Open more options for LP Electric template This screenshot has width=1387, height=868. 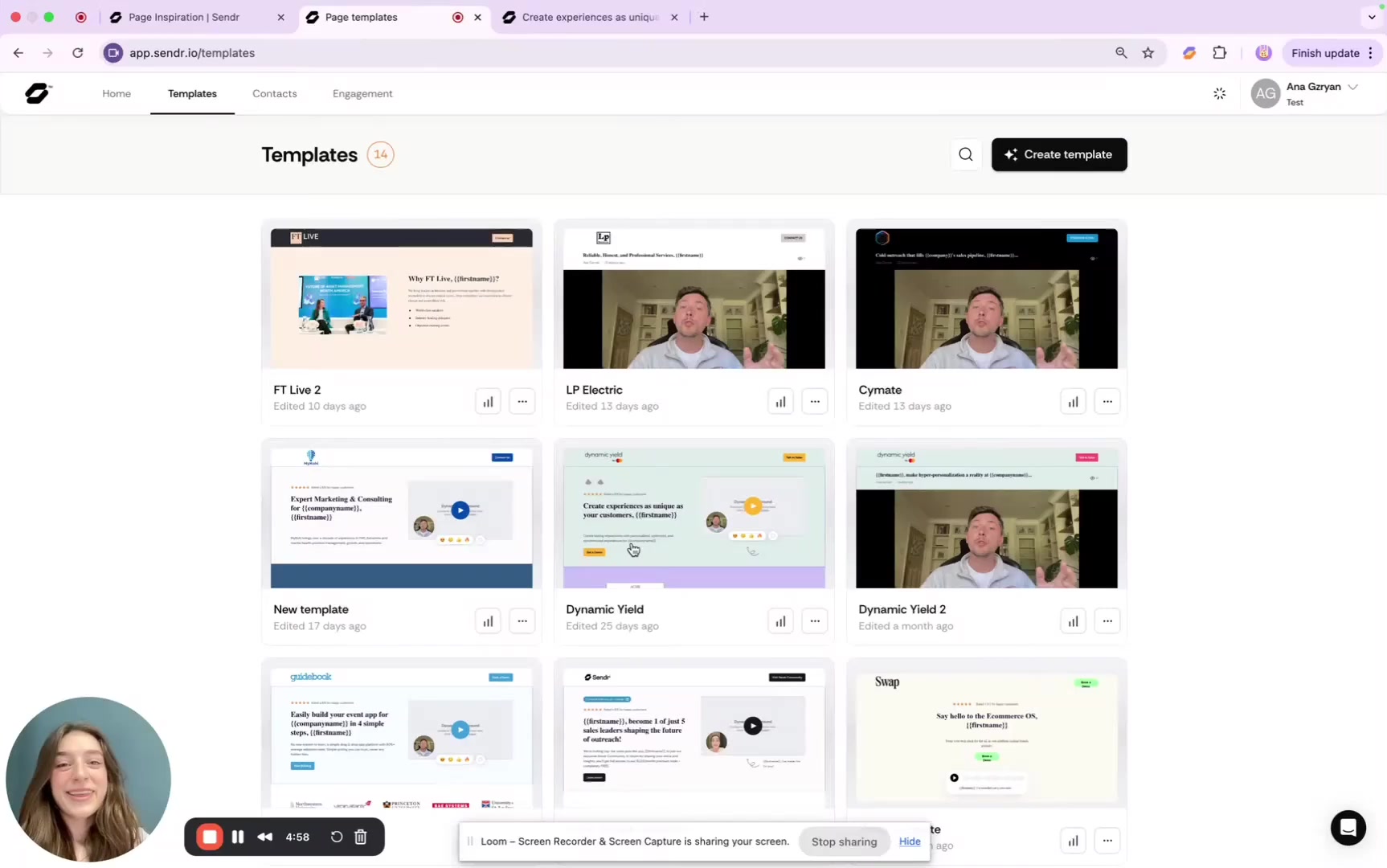click(814, 401)
